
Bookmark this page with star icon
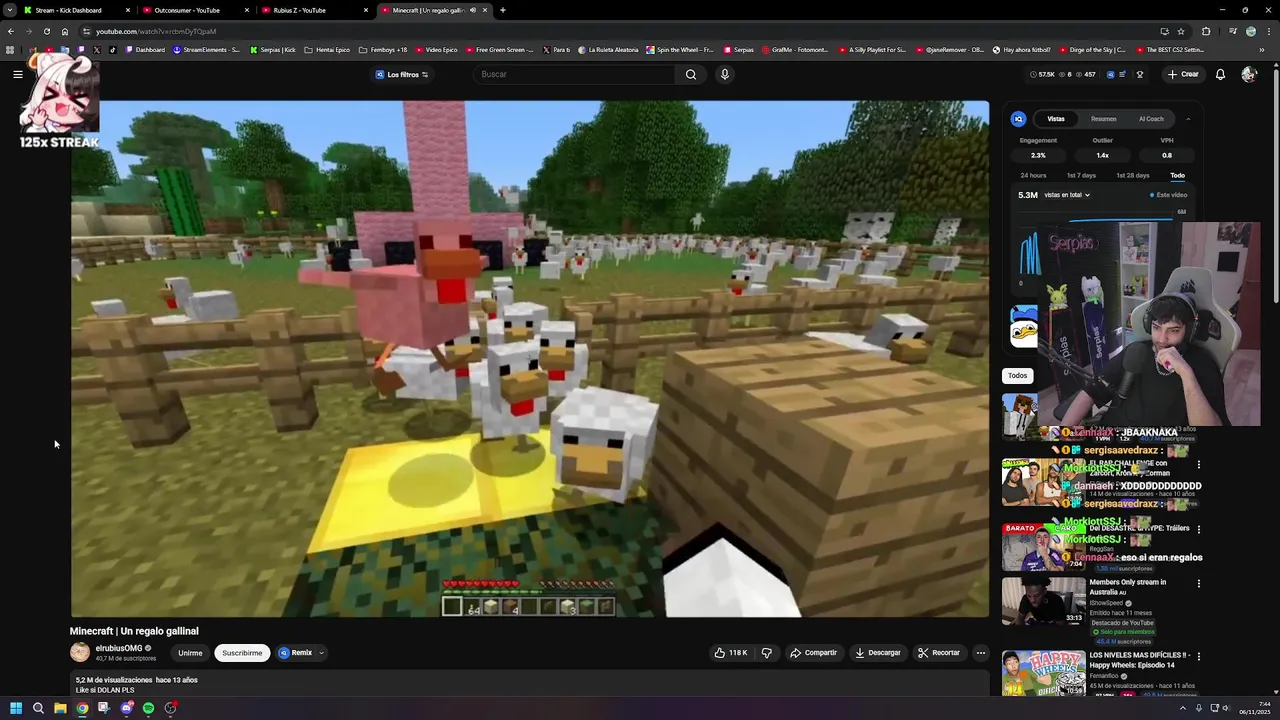(x=1181, y=31)
